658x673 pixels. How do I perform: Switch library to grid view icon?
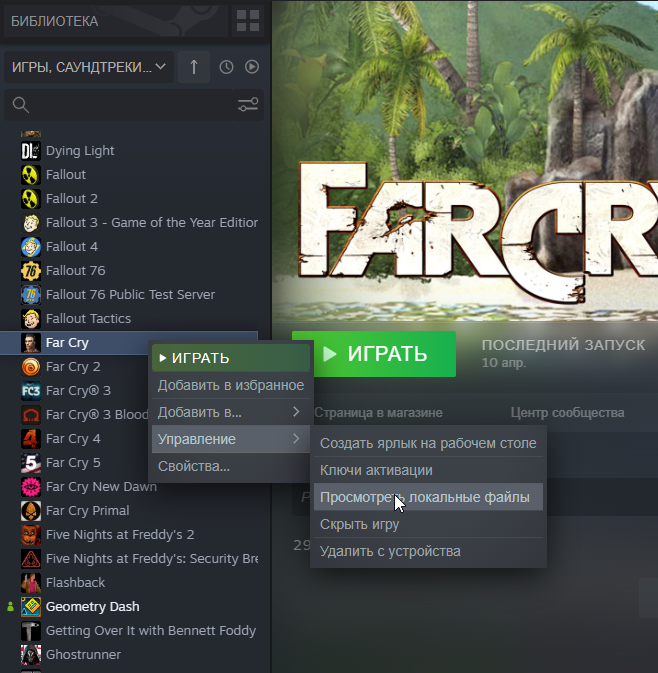coord(248,21)
